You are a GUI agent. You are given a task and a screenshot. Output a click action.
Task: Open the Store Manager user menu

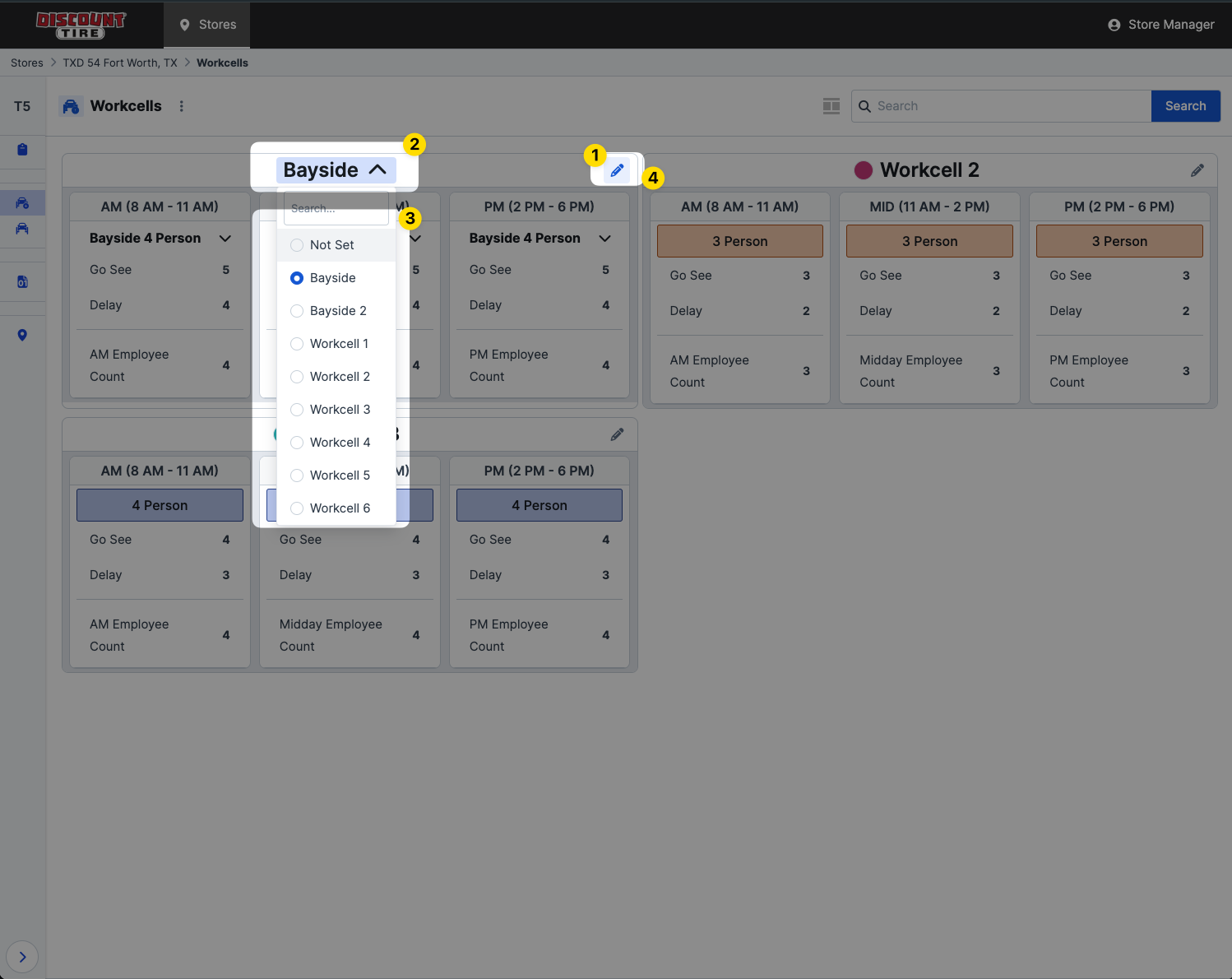(1160, 25)
